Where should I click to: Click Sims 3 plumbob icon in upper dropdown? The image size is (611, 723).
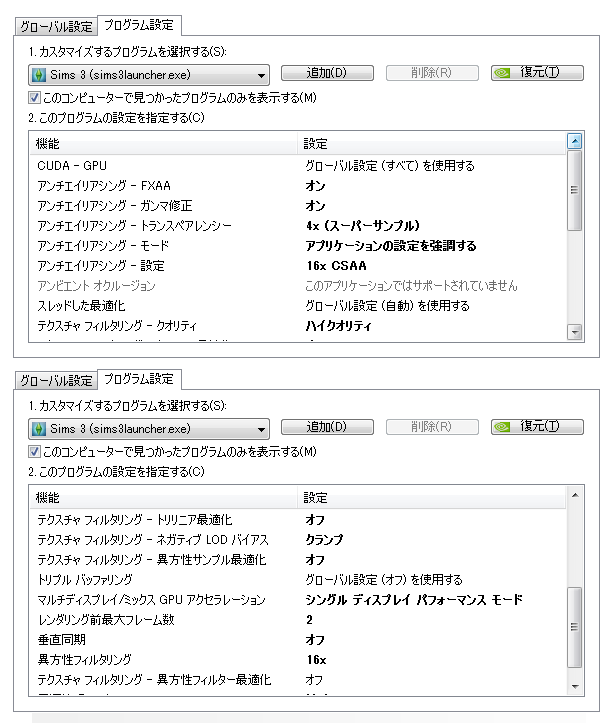pos(39,75)
